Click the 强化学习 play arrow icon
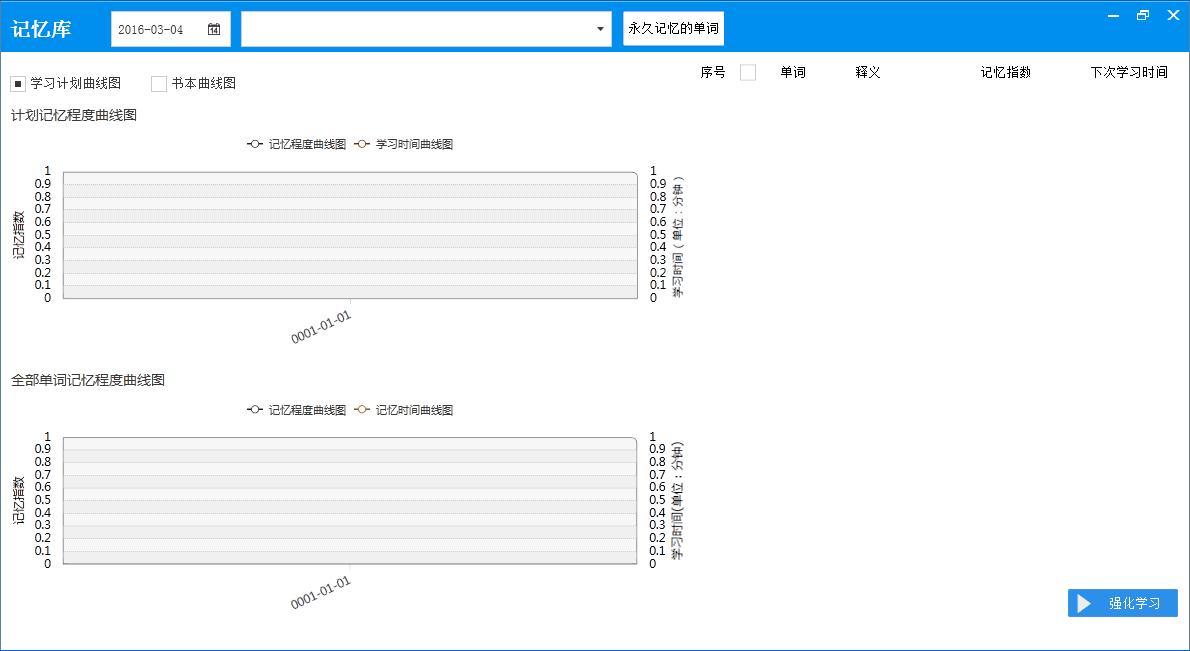The width and height of the screenshot is (1190, 651). [x=1084, y=603]
